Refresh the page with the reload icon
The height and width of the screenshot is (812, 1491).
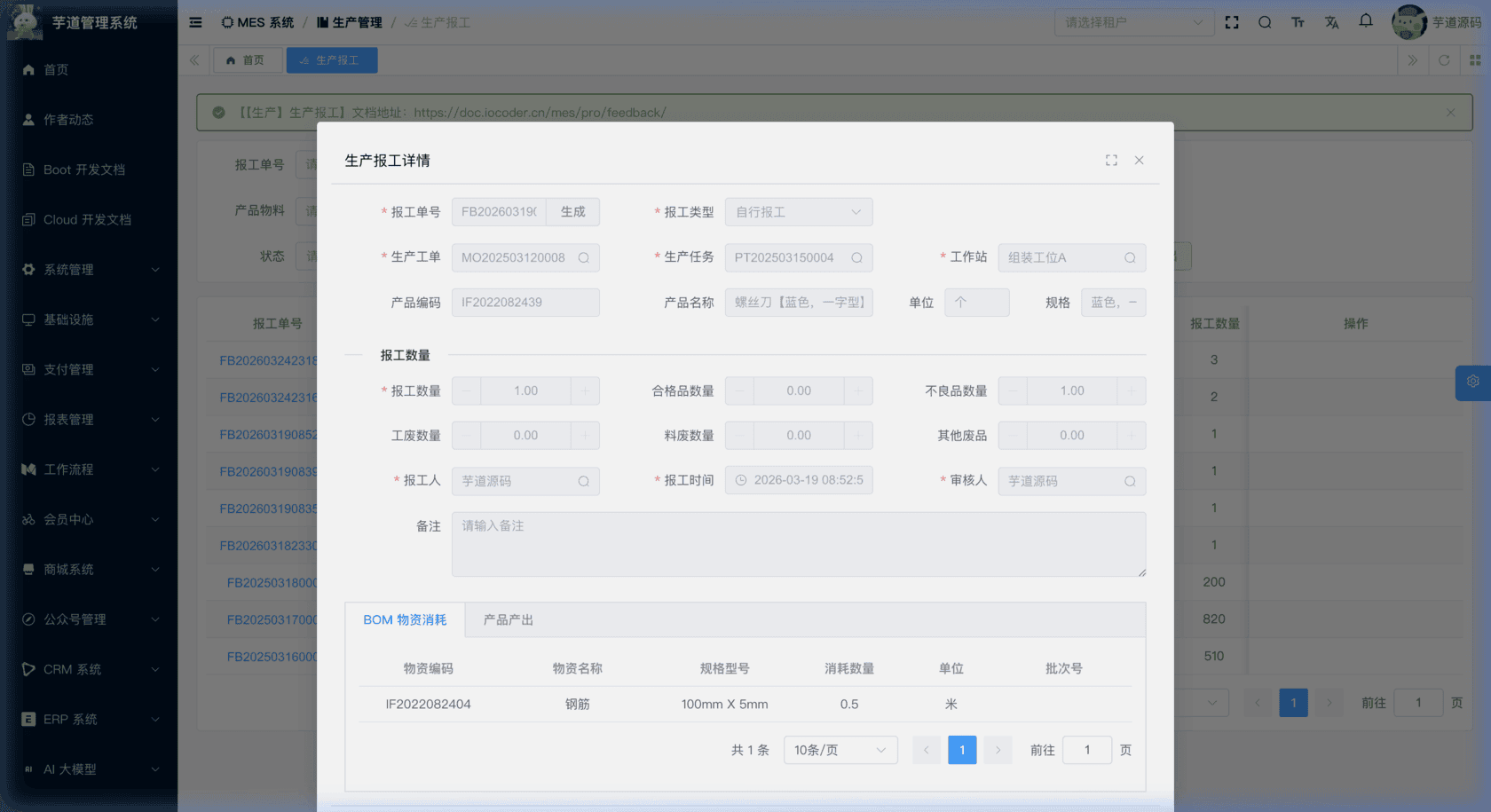coord(1444,60)
